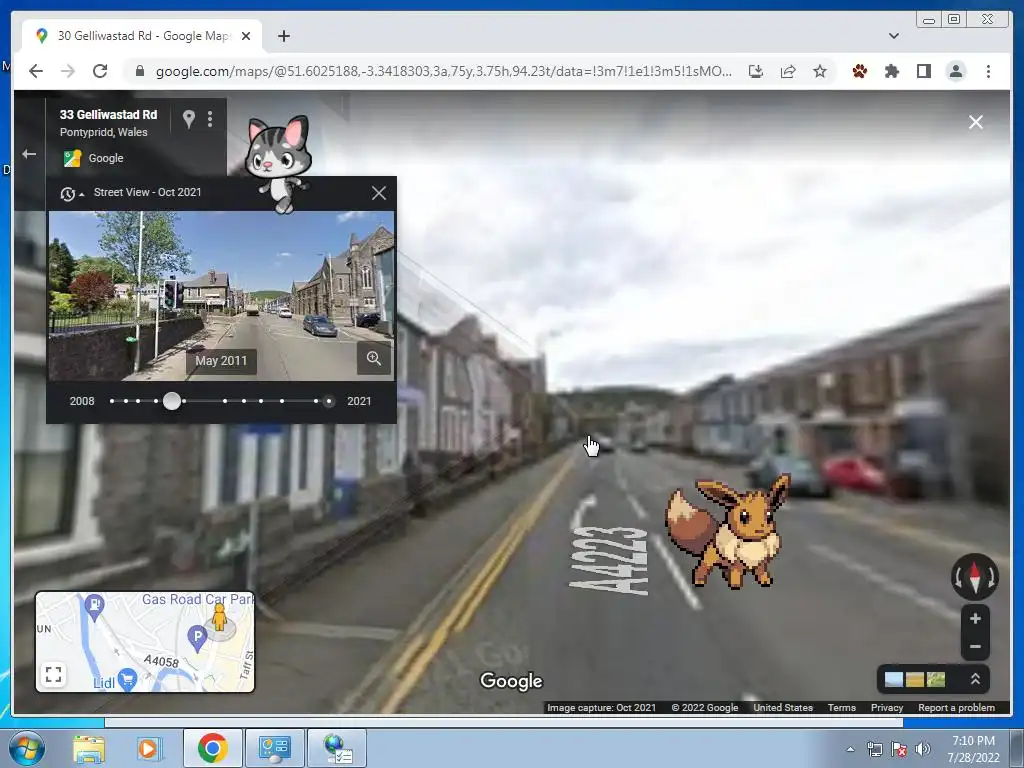Click the Lidl marker on minimap
Image resolution: width=1024 pixels, height=768 pixels.
pyautogui.click(x=128, y=679)
